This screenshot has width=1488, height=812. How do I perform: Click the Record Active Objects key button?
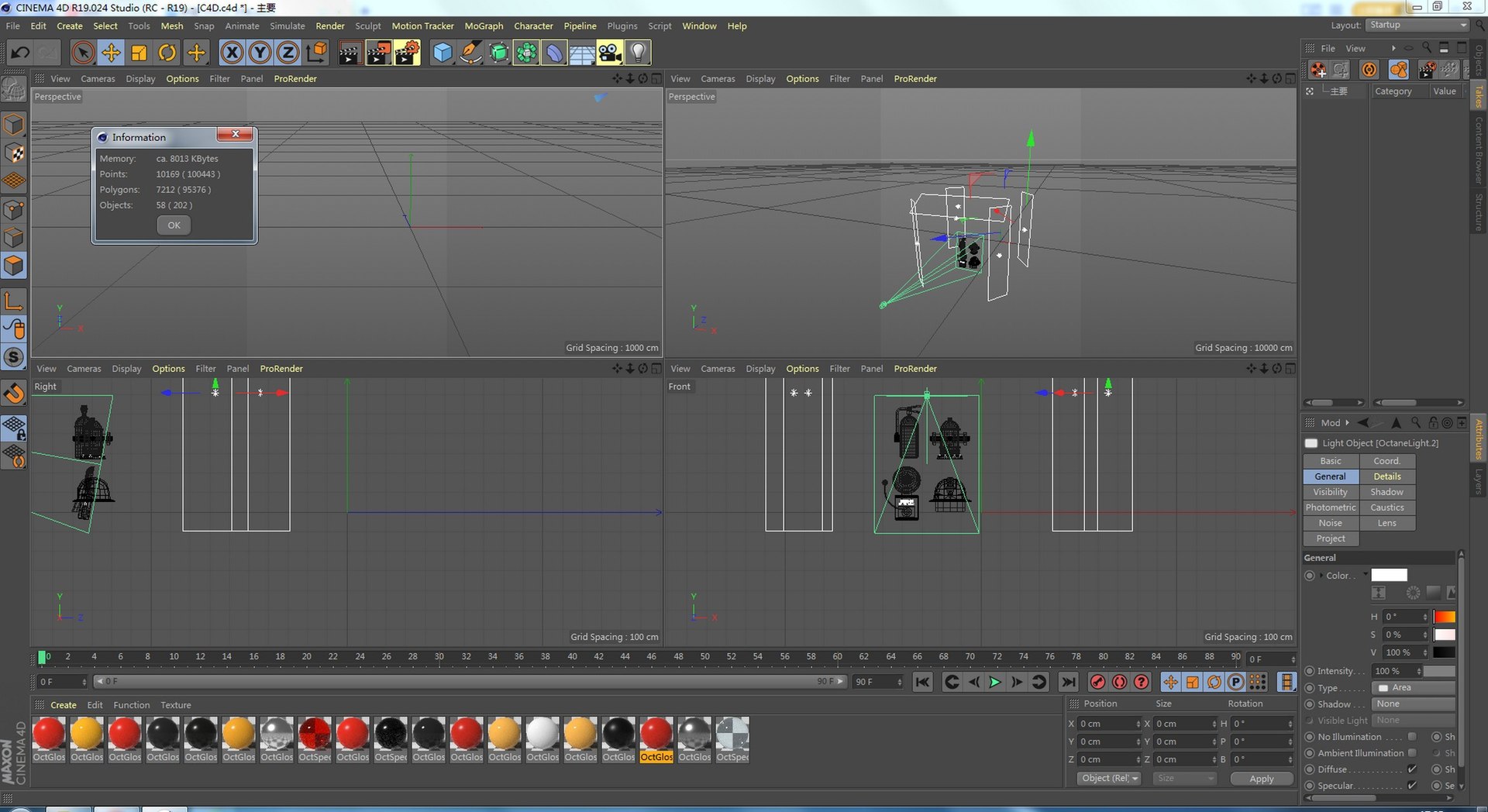click(x=1097, y=682)
